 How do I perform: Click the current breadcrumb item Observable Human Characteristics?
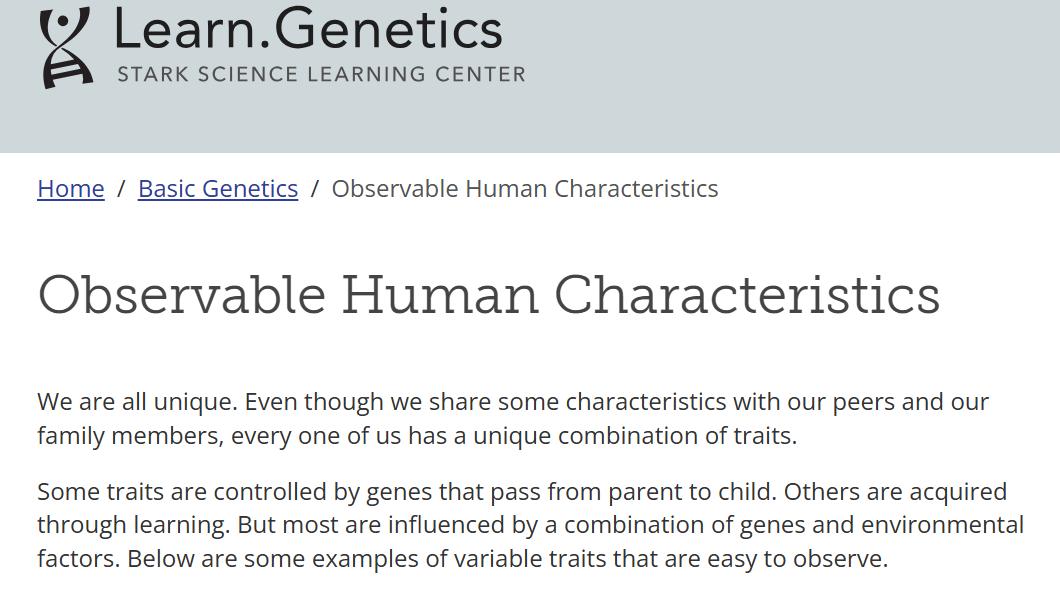pos(525,189)
